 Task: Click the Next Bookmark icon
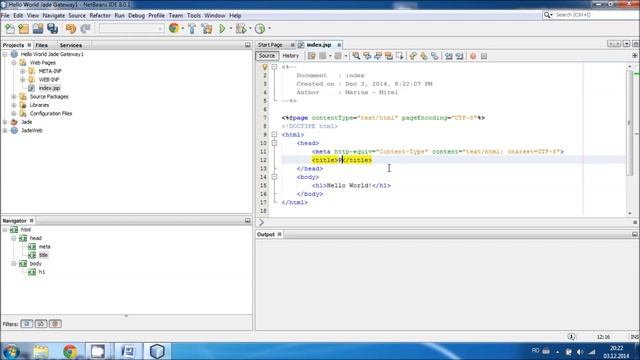(x=424, y=56)
